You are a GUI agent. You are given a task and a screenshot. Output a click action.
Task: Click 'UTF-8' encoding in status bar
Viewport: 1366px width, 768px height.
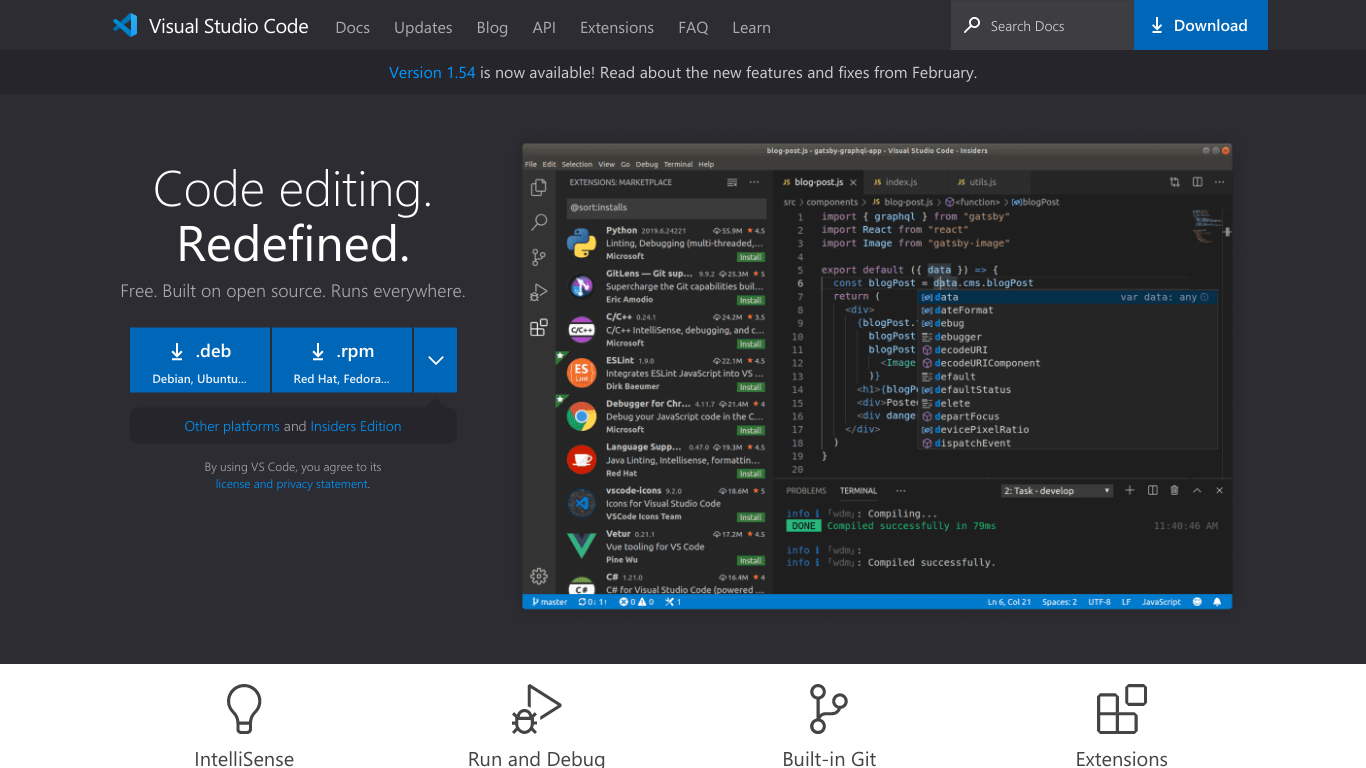[1099, 602]
